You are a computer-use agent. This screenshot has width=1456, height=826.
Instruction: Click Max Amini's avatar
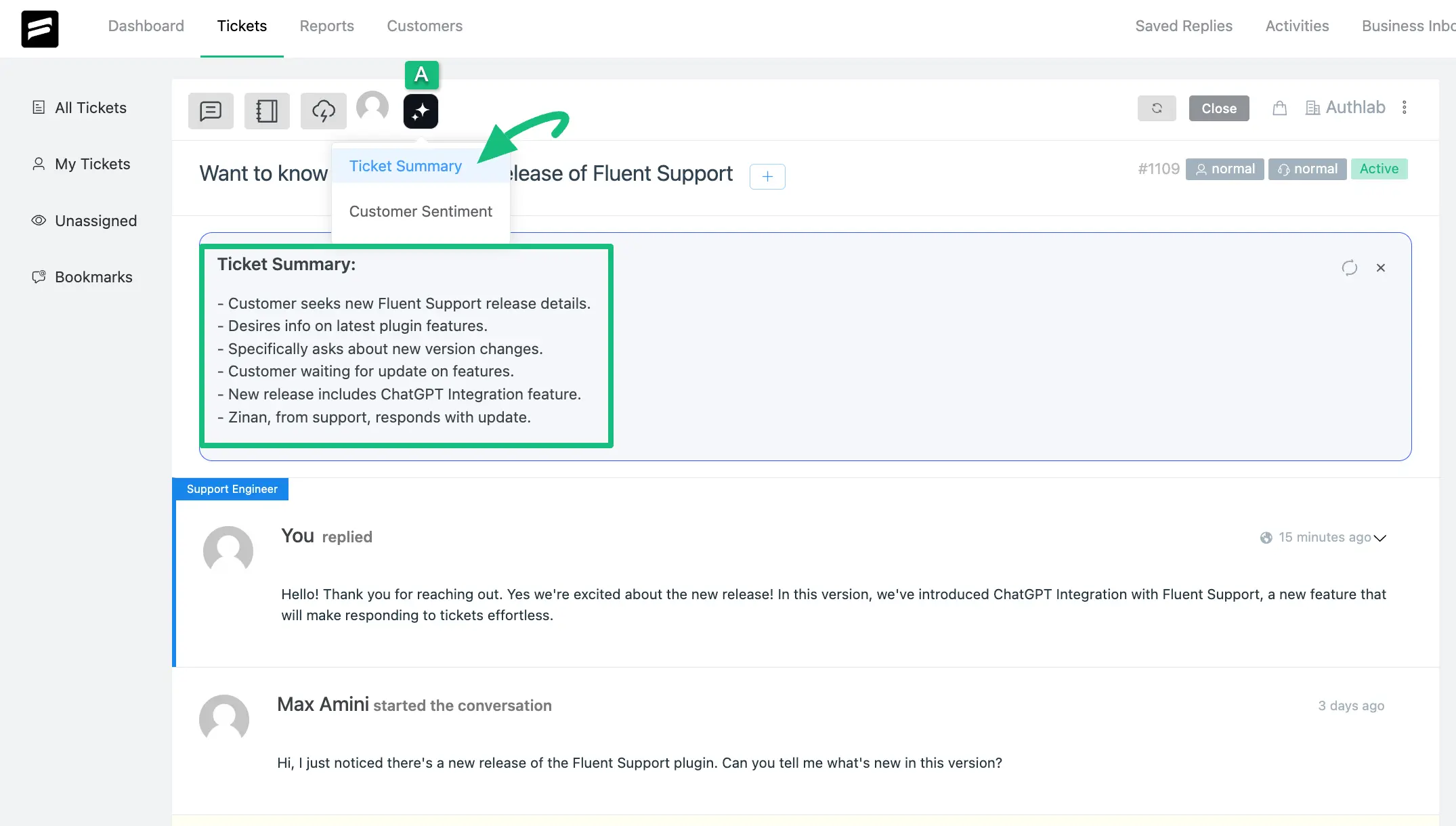tap(224, 718)
